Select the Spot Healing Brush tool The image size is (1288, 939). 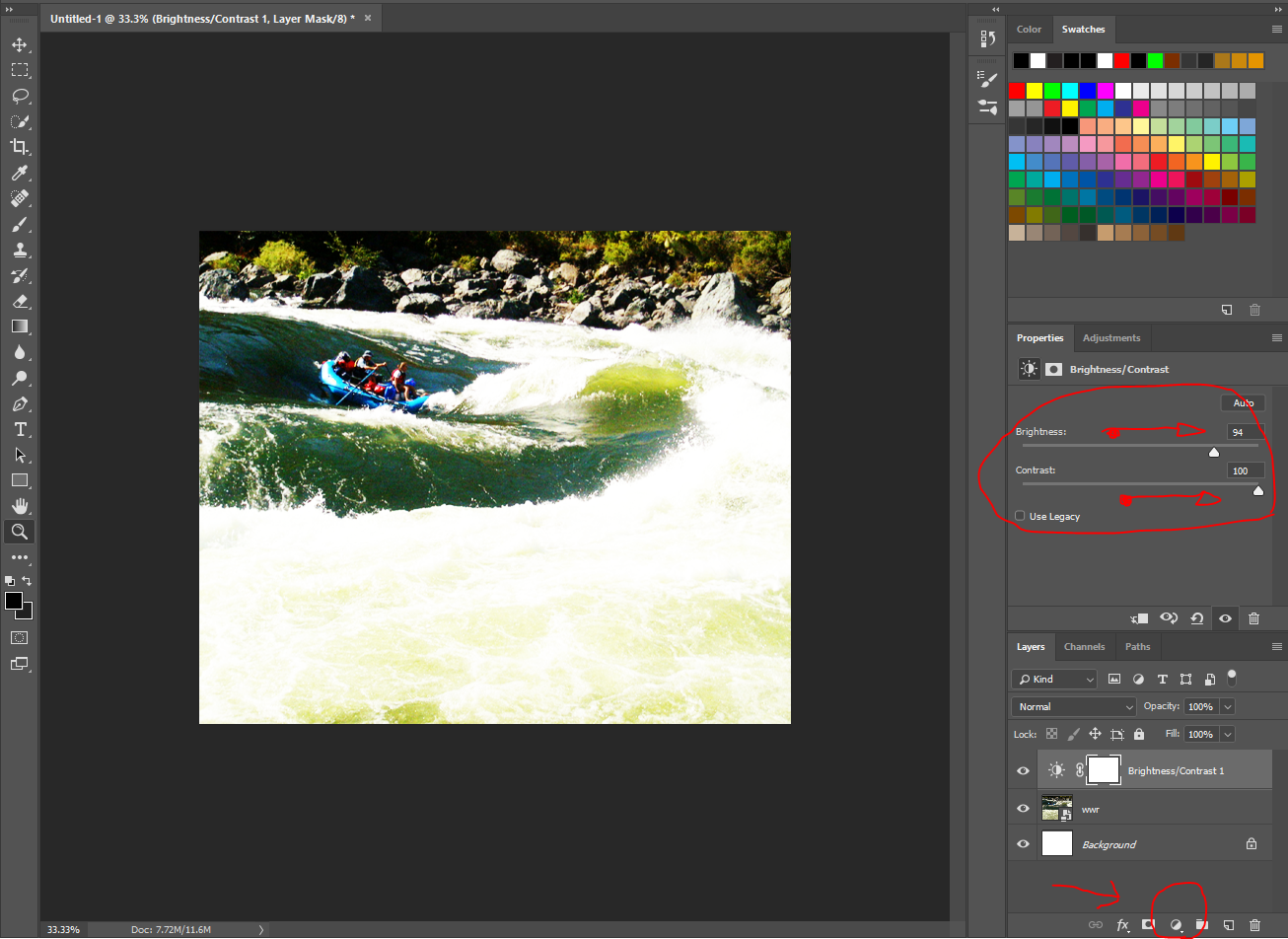tap(20, 198)
